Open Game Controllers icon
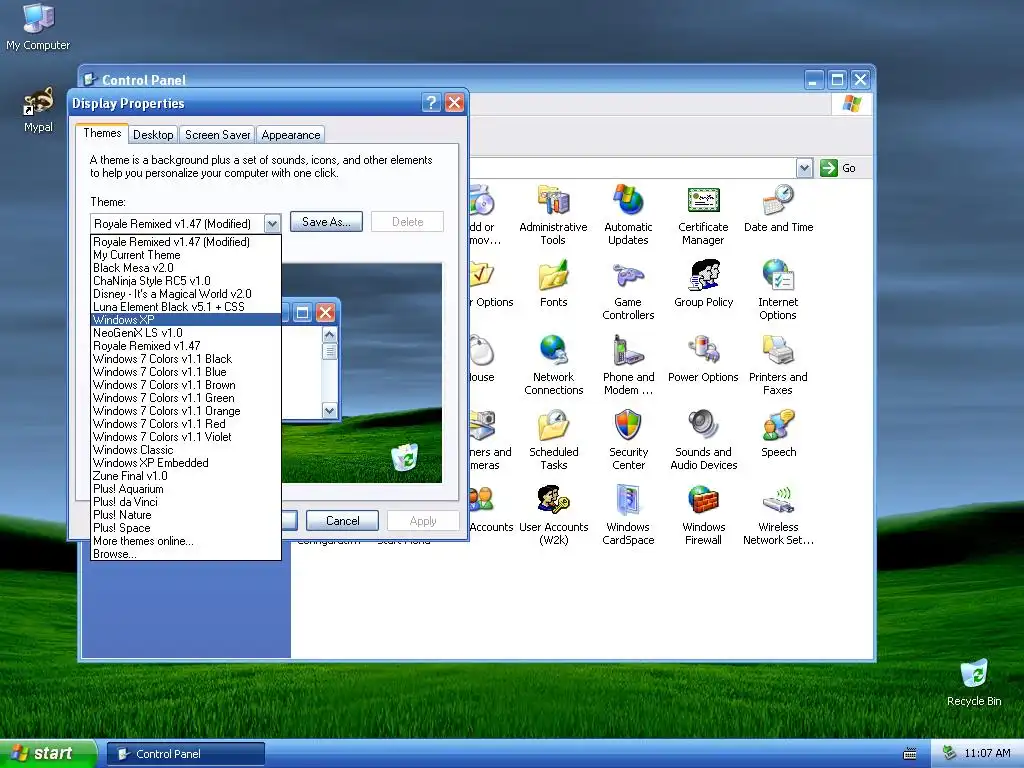Screen dimensions: 1024x768 click(x=628, y=290)
